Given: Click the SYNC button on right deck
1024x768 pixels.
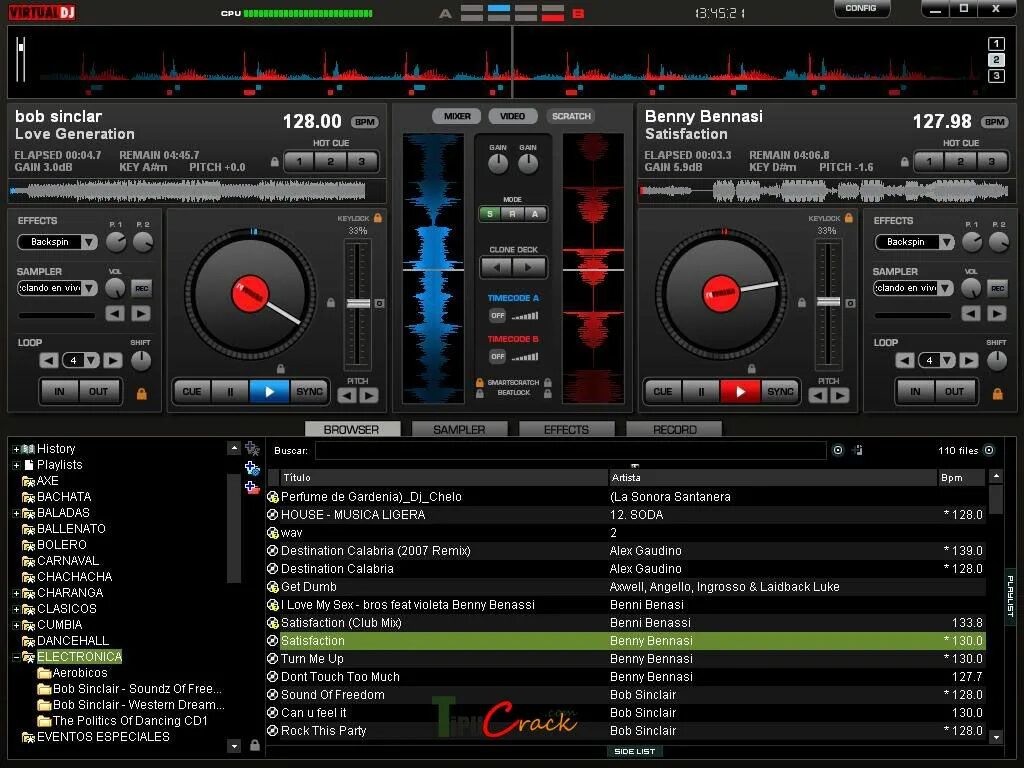Looking at the screenshot, I should point(780,392).
